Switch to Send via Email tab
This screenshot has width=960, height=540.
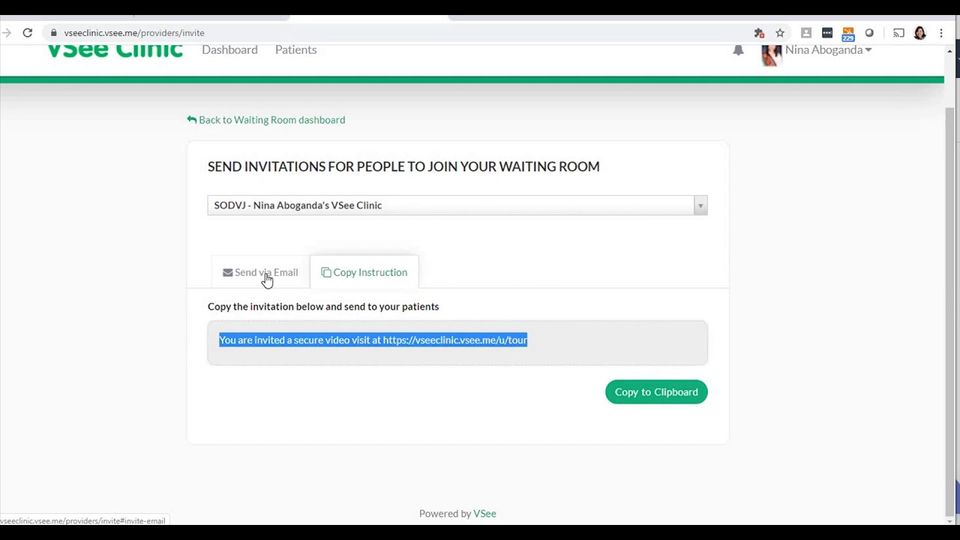click(x=260, y=272)
